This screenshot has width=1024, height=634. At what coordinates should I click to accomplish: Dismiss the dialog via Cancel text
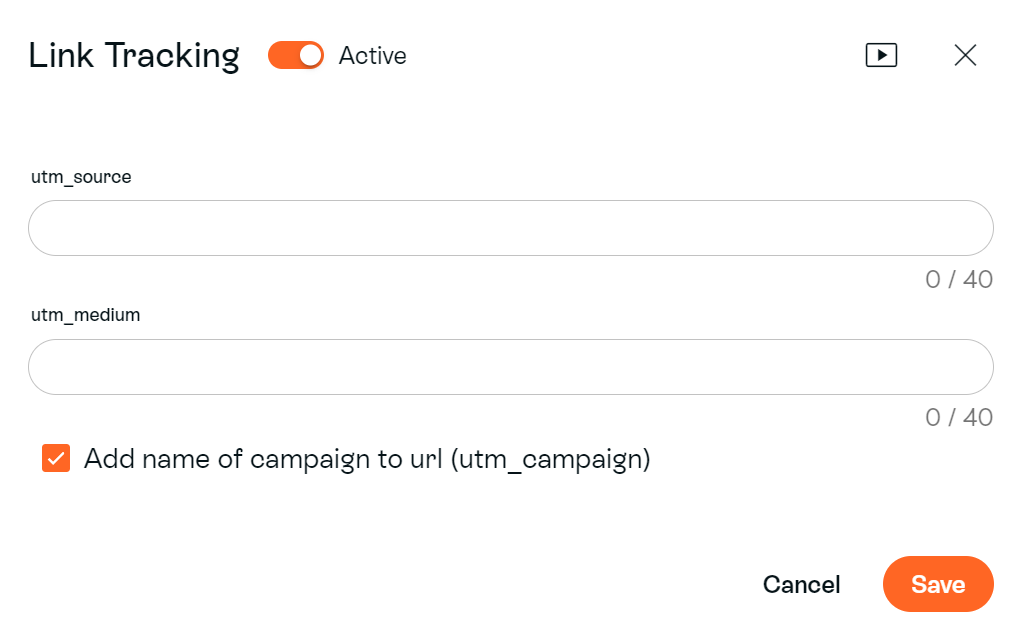pyautogui.click(x=801, y=584)
